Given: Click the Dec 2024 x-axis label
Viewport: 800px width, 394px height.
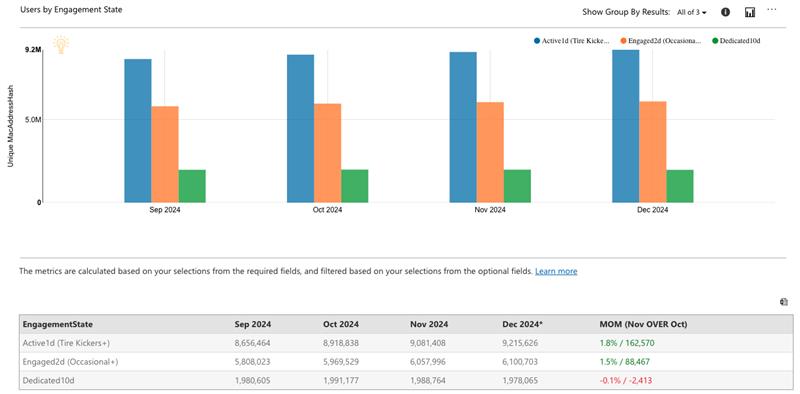Looking at the screenshot, I should 653,210.
